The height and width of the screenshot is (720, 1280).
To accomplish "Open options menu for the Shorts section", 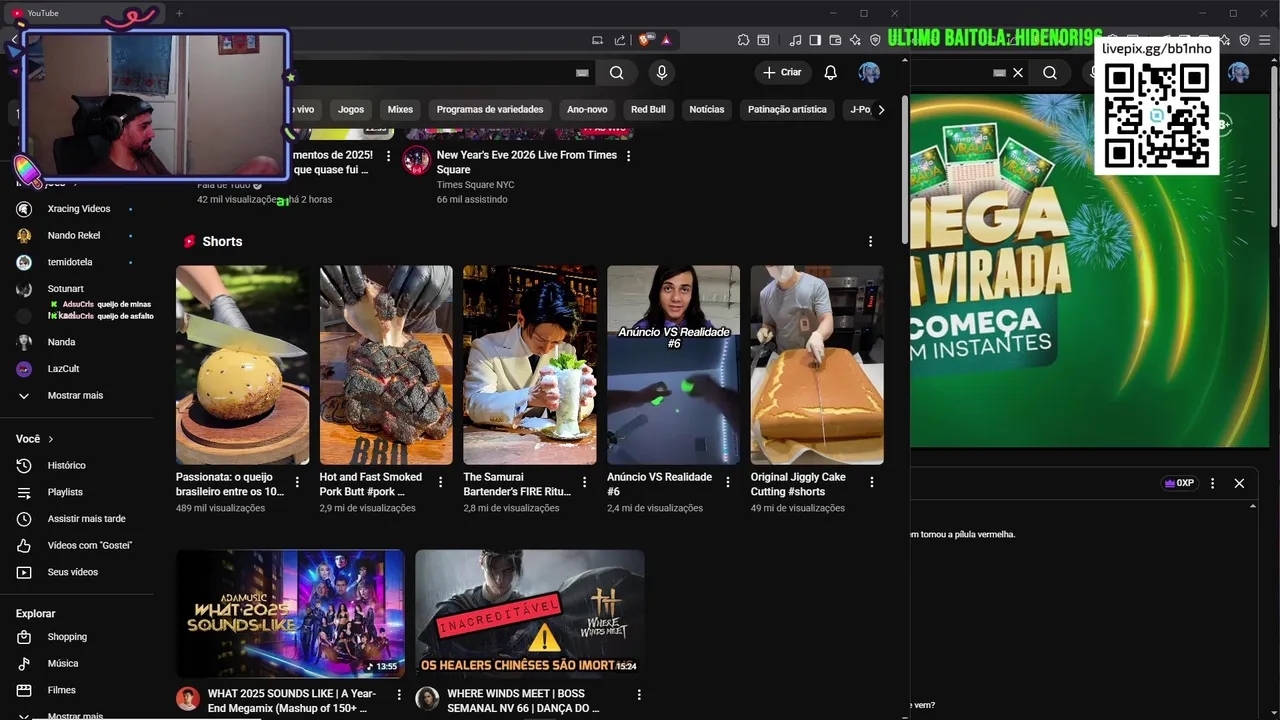I will 870,242.
